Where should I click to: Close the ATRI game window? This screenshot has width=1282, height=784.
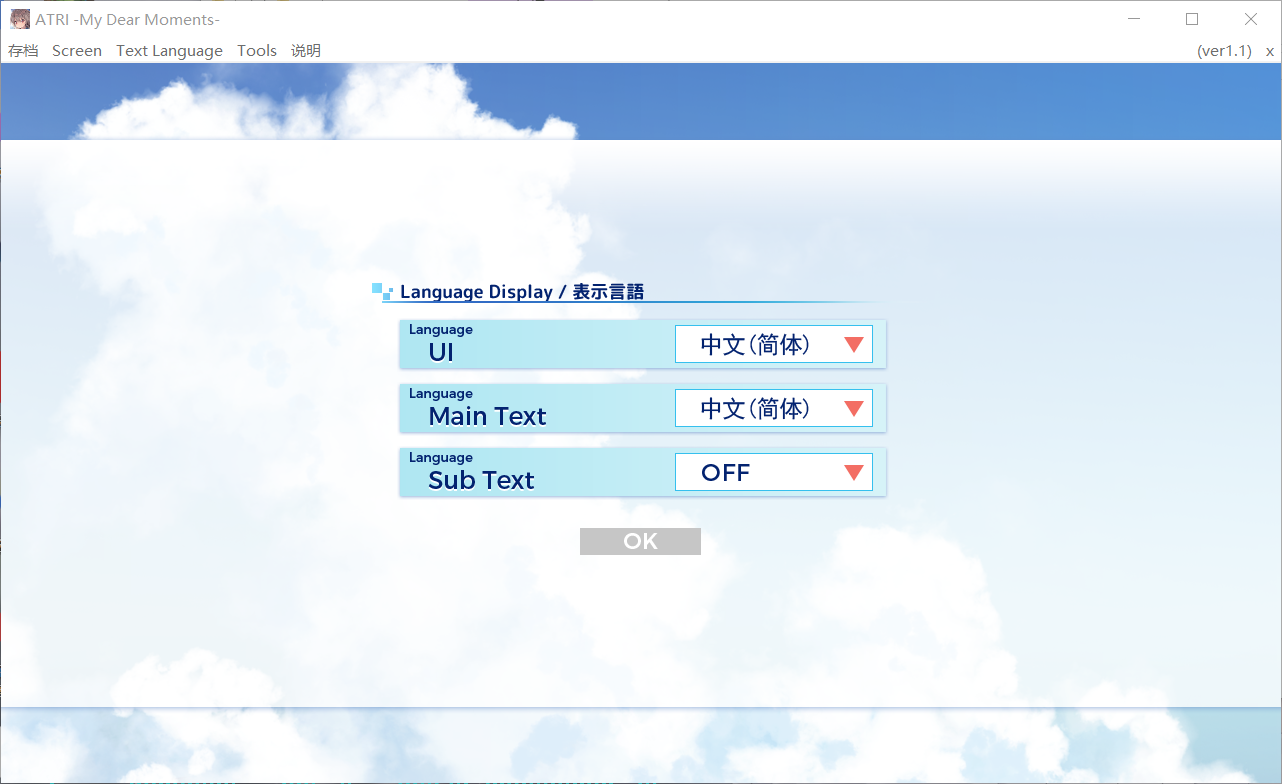tap(1251, 19)
